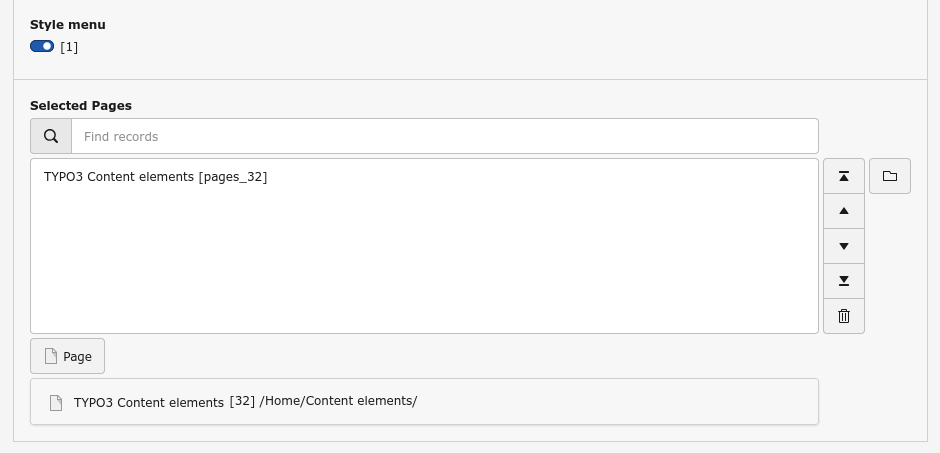
Task: Move selected item up one position
Action: [x=844, y=211]
